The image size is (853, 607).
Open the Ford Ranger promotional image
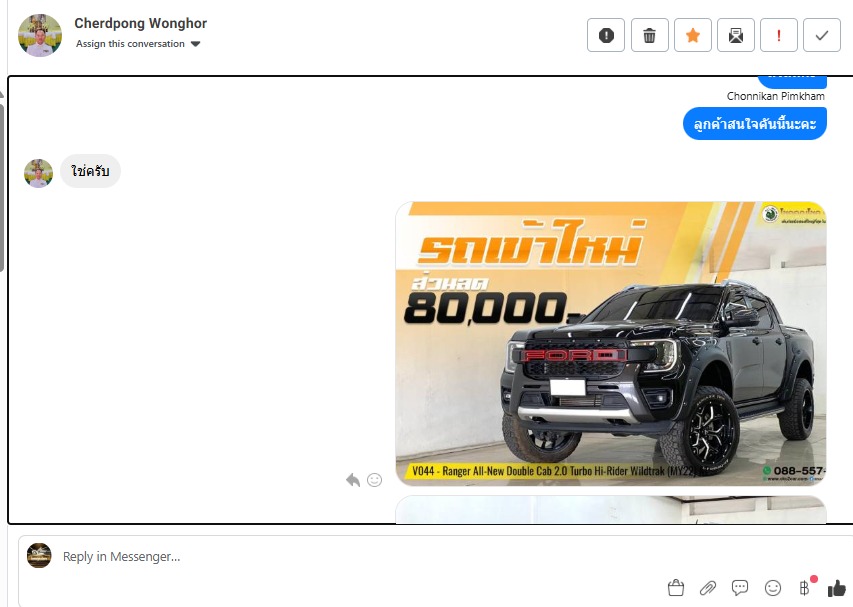click(610, 343)
